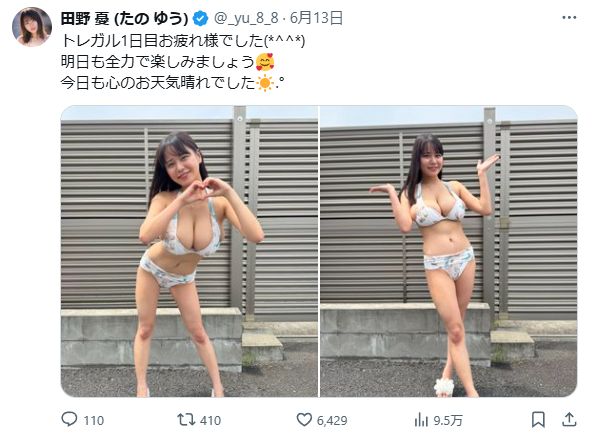The width and height of the screenshot is (593, 440).
Task: Click the sun emoji in tweet text
Action: click(x=265, y=83)
